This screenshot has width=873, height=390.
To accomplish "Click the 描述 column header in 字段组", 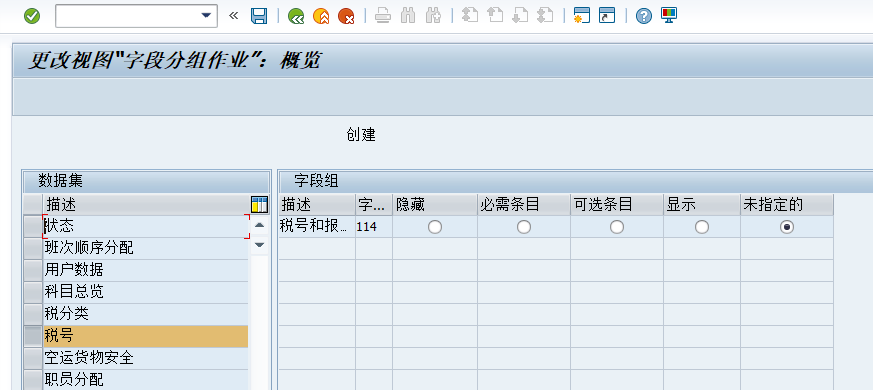I will coord(316,204).
